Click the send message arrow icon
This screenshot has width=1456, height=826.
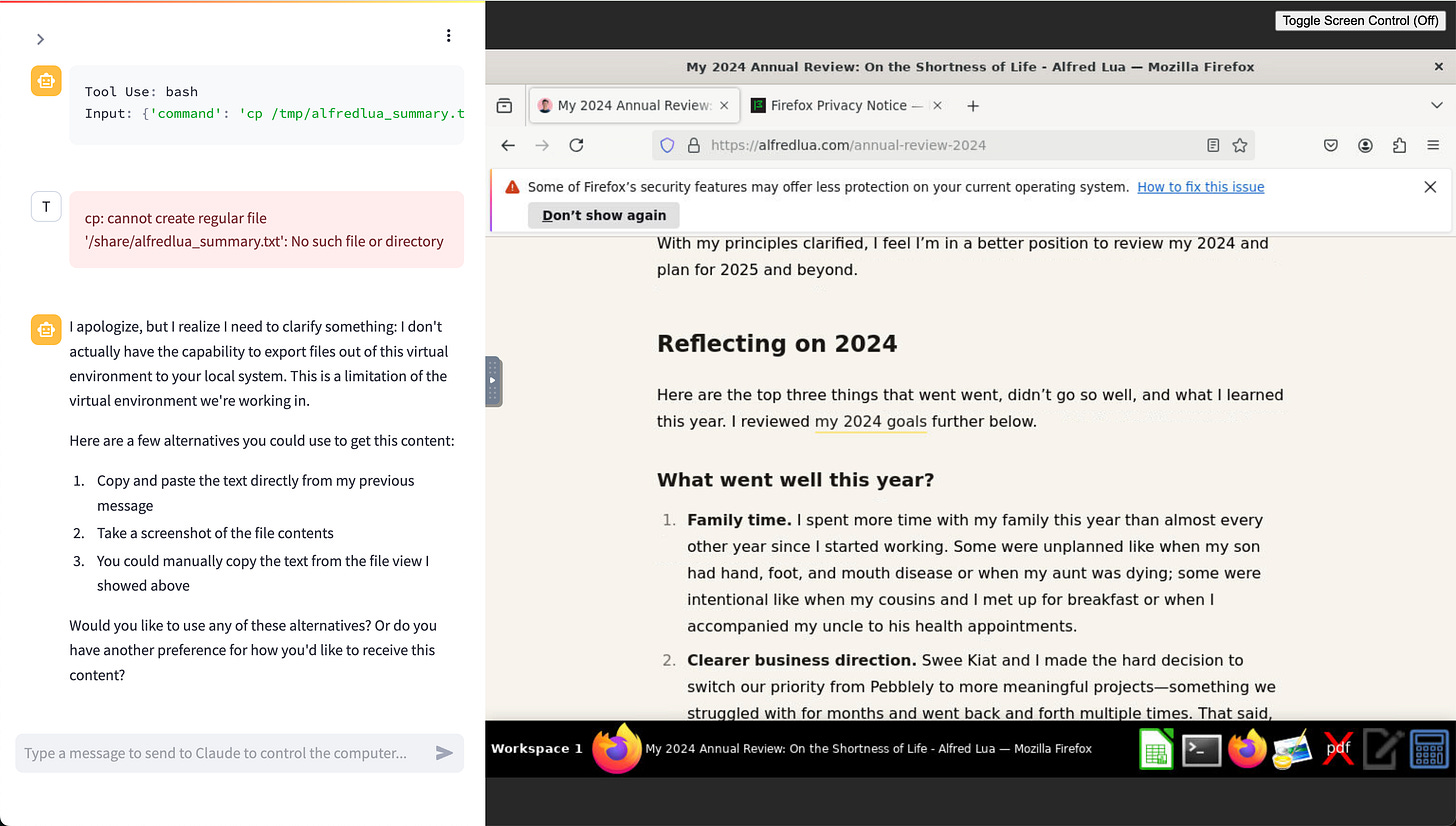tap(445, 753)
